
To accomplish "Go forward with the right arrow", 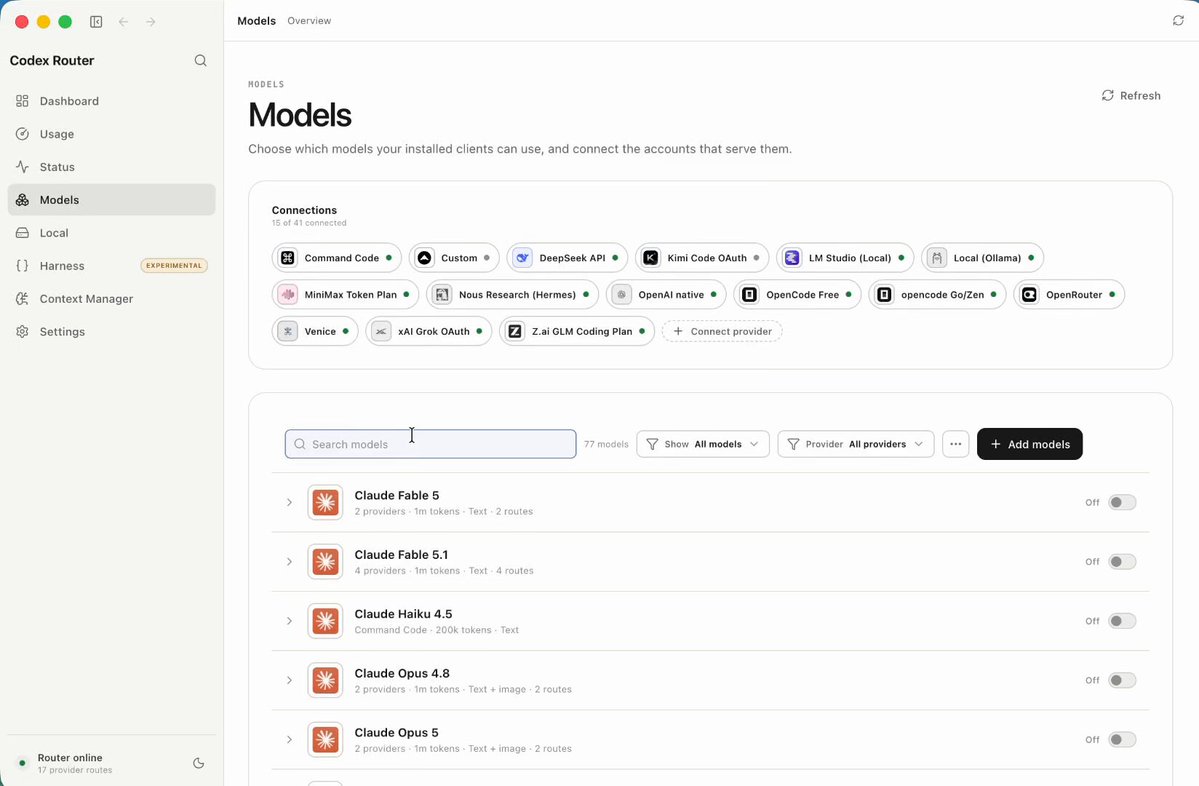I will (x=151, y=21).
